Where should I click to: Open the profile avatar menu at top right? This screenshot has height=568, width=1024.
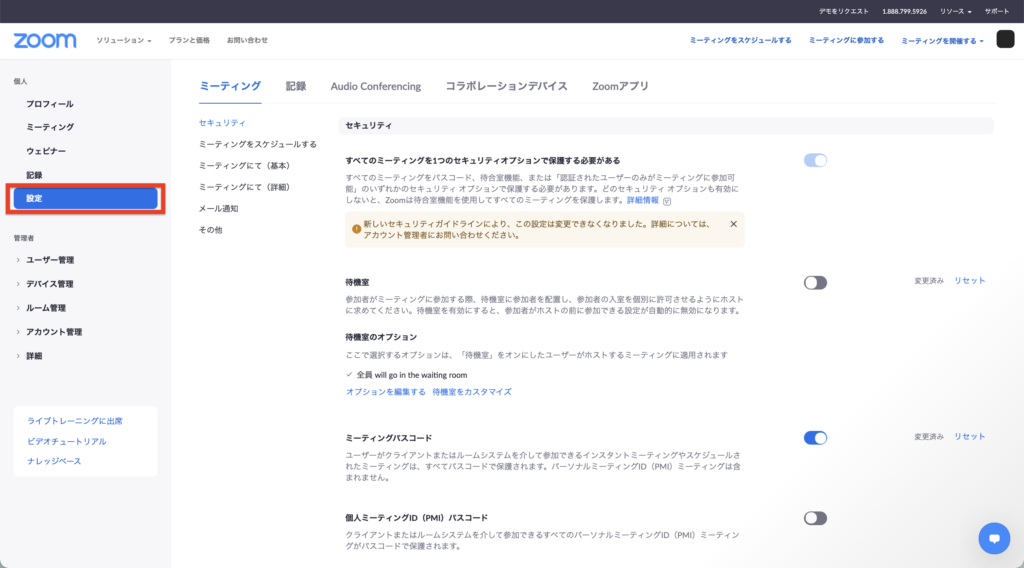point(1005,40)
